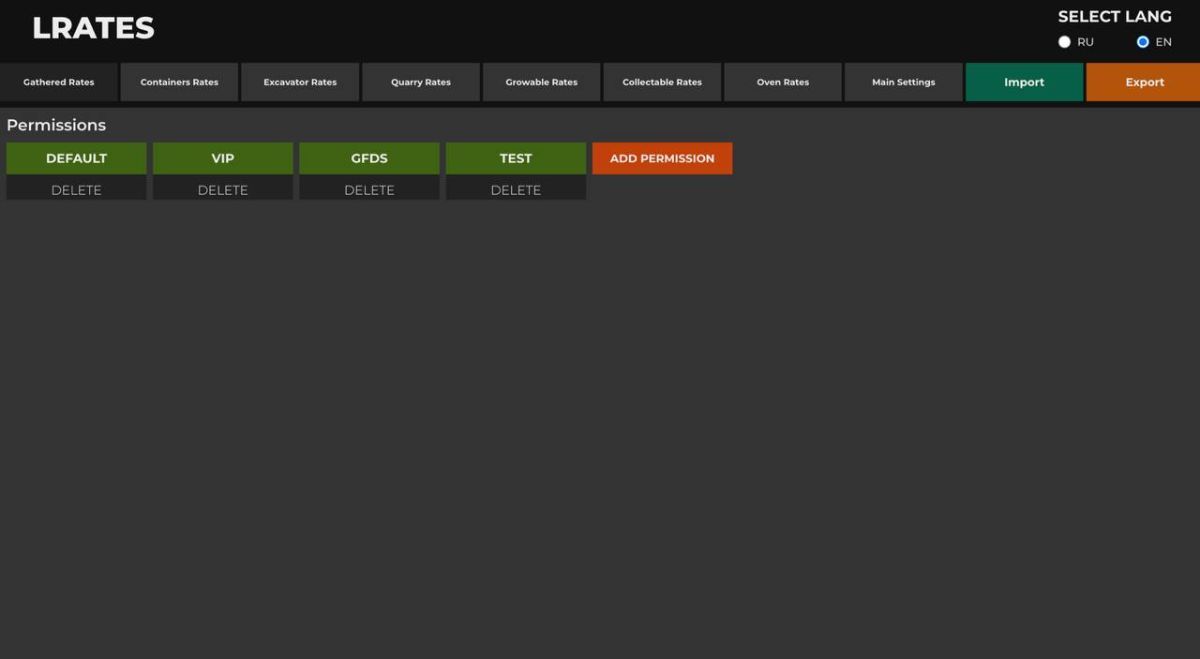Go to the Quarry Rates tab
Viewport: 1200px width, 659px height.
(421, 82)
